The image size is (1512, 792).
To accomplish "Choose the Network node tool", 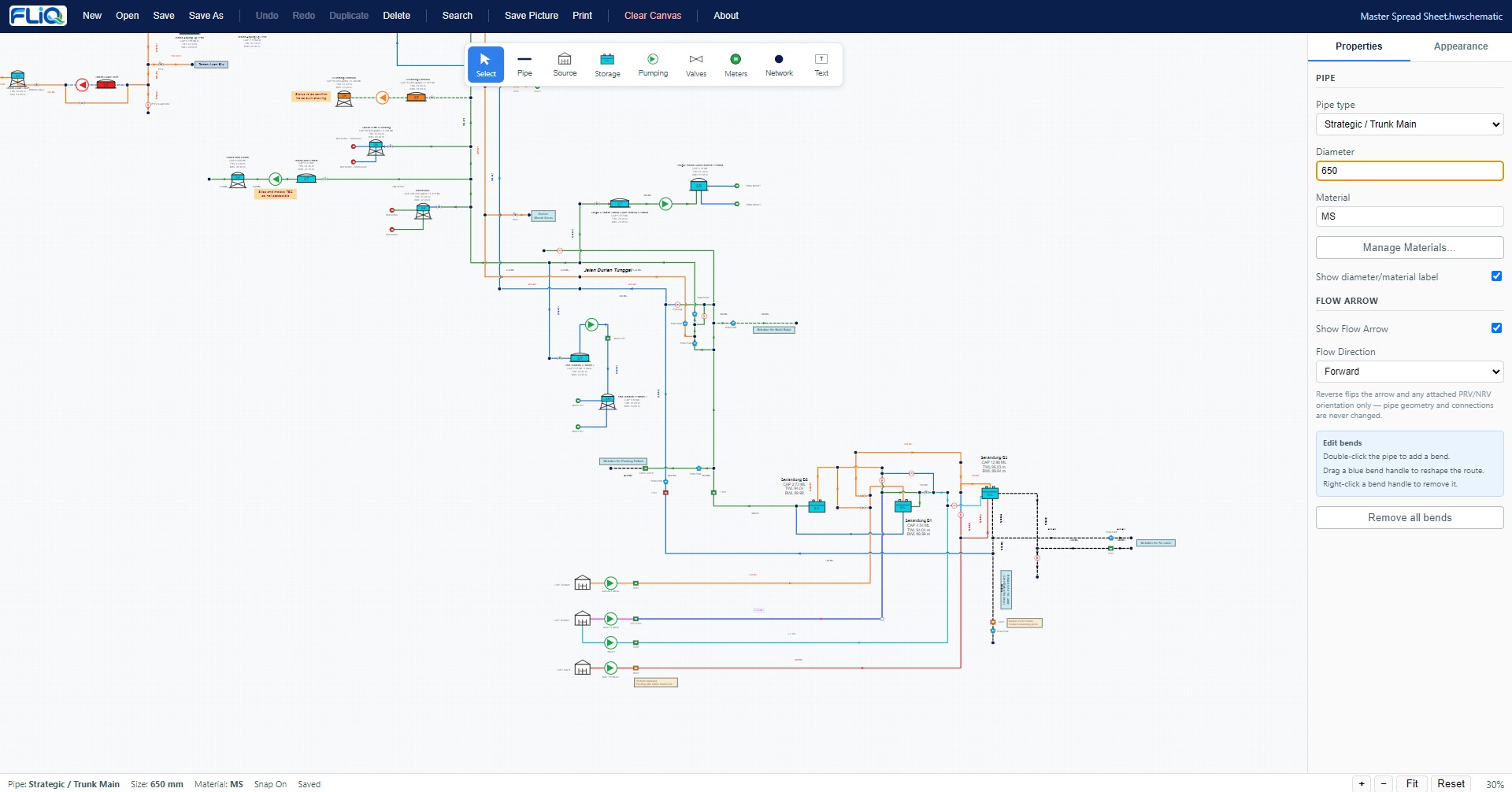I will tap(779, 65).
